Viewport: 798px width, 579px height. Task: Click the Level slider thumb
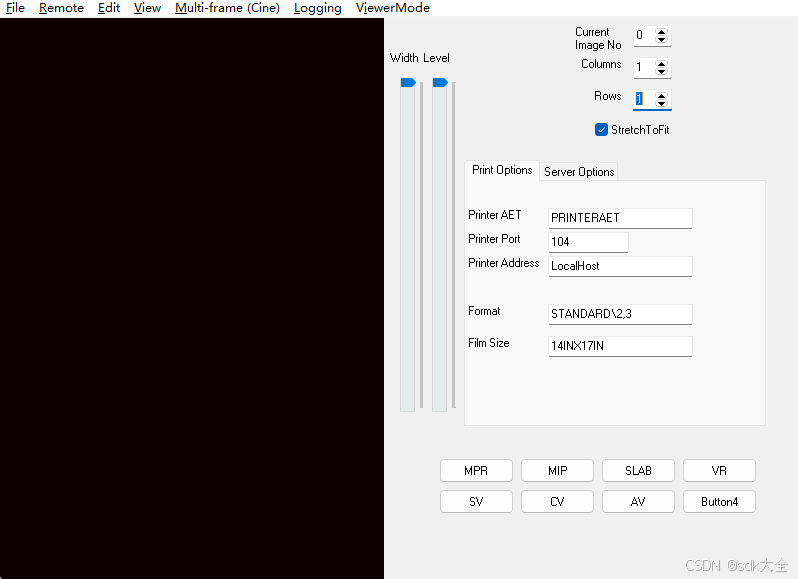click(x=440, y=82)
